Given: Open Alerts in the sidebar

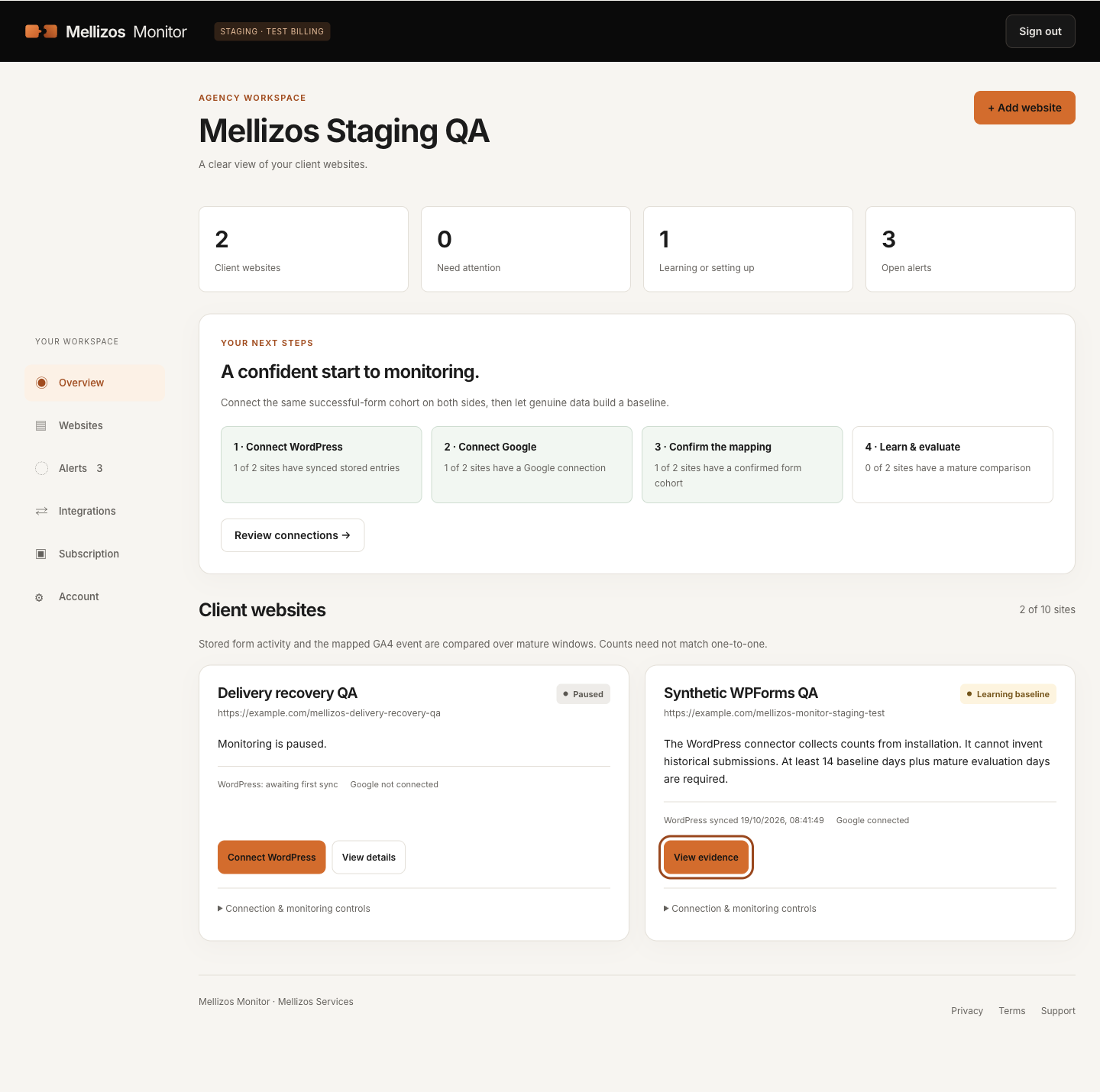Looking at the screenshot, I should 95,468.
